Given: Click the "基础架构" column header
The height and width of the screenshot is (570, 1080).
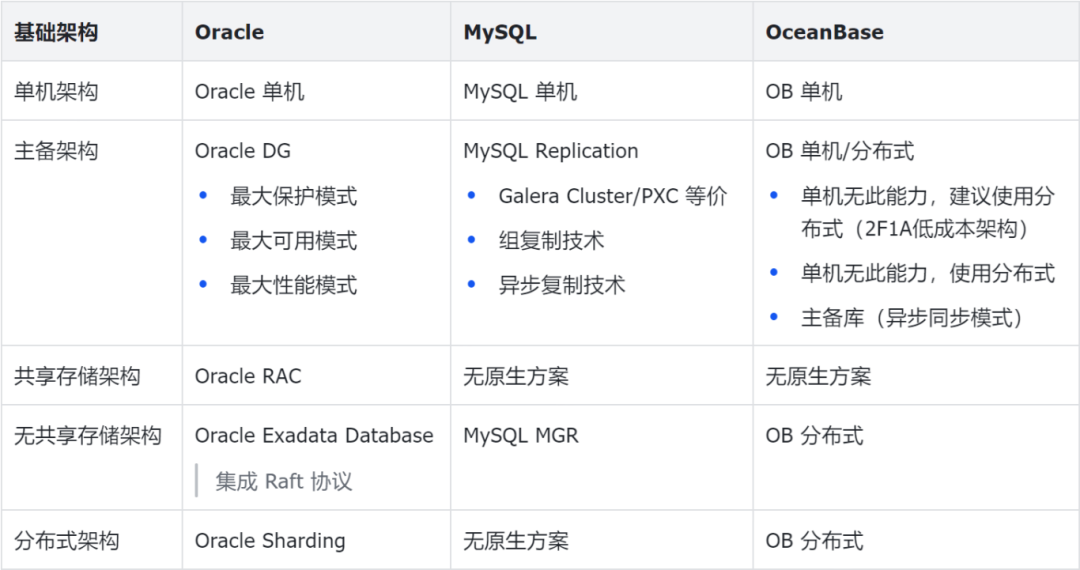Looking at the screenshot, I should [56, 32].
